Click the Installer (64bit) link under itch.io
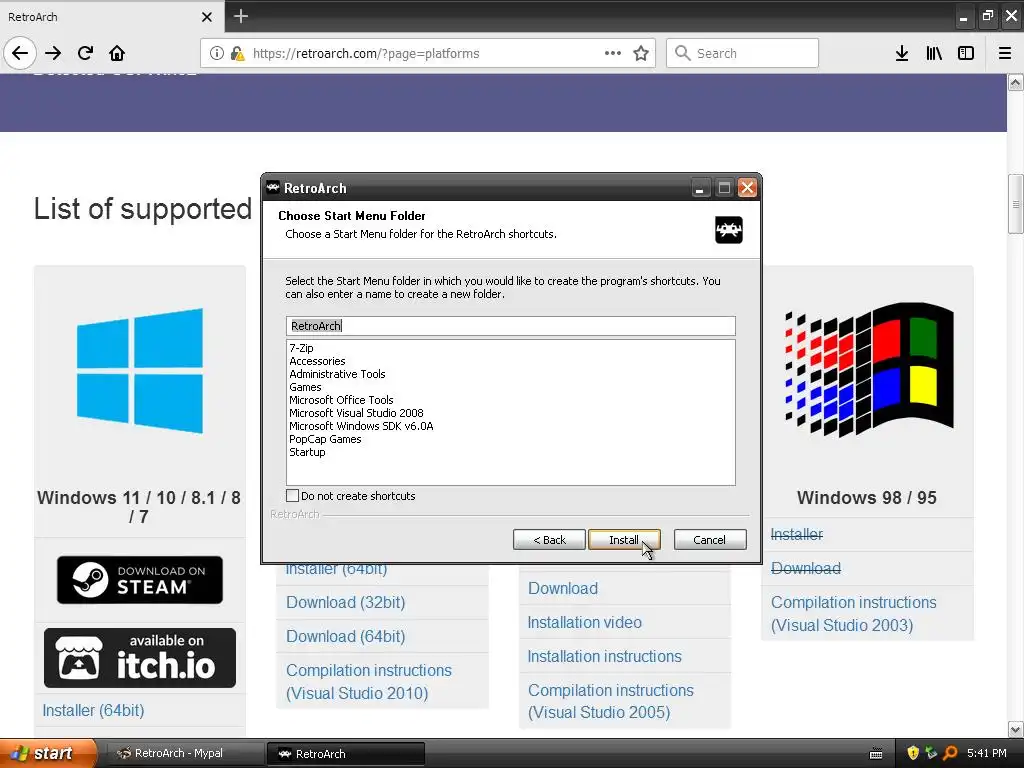Screen dimensions: 1024x768 click(x=93, y=710)
